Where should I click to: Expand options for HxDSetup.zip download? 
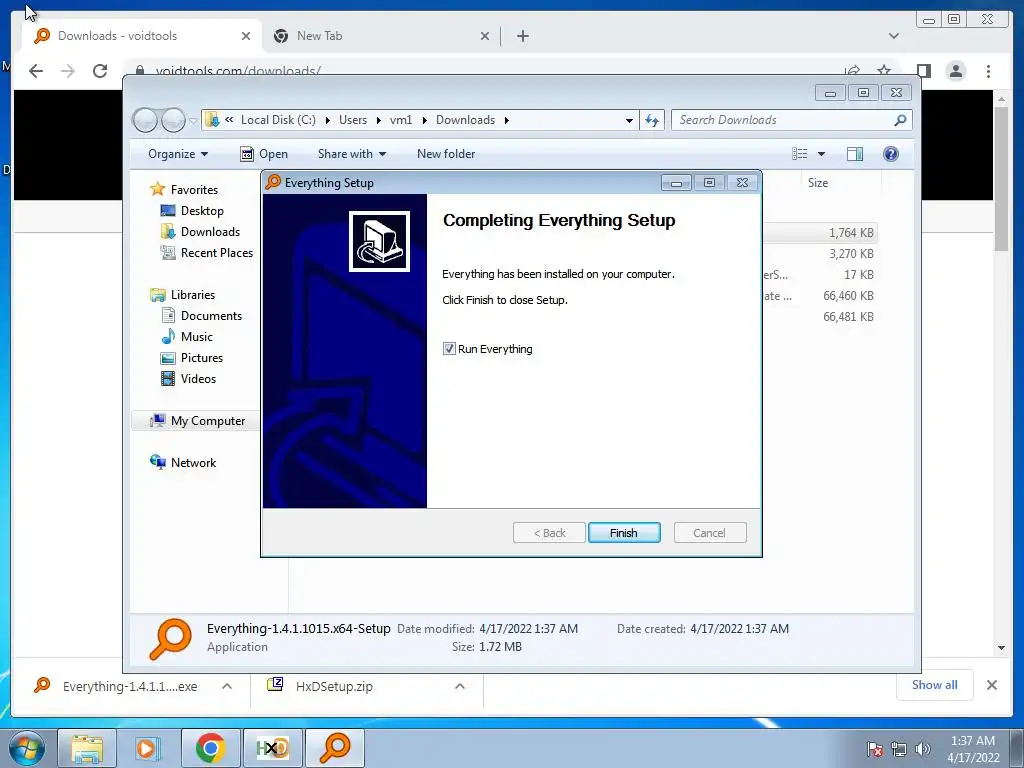click(460, 686)
